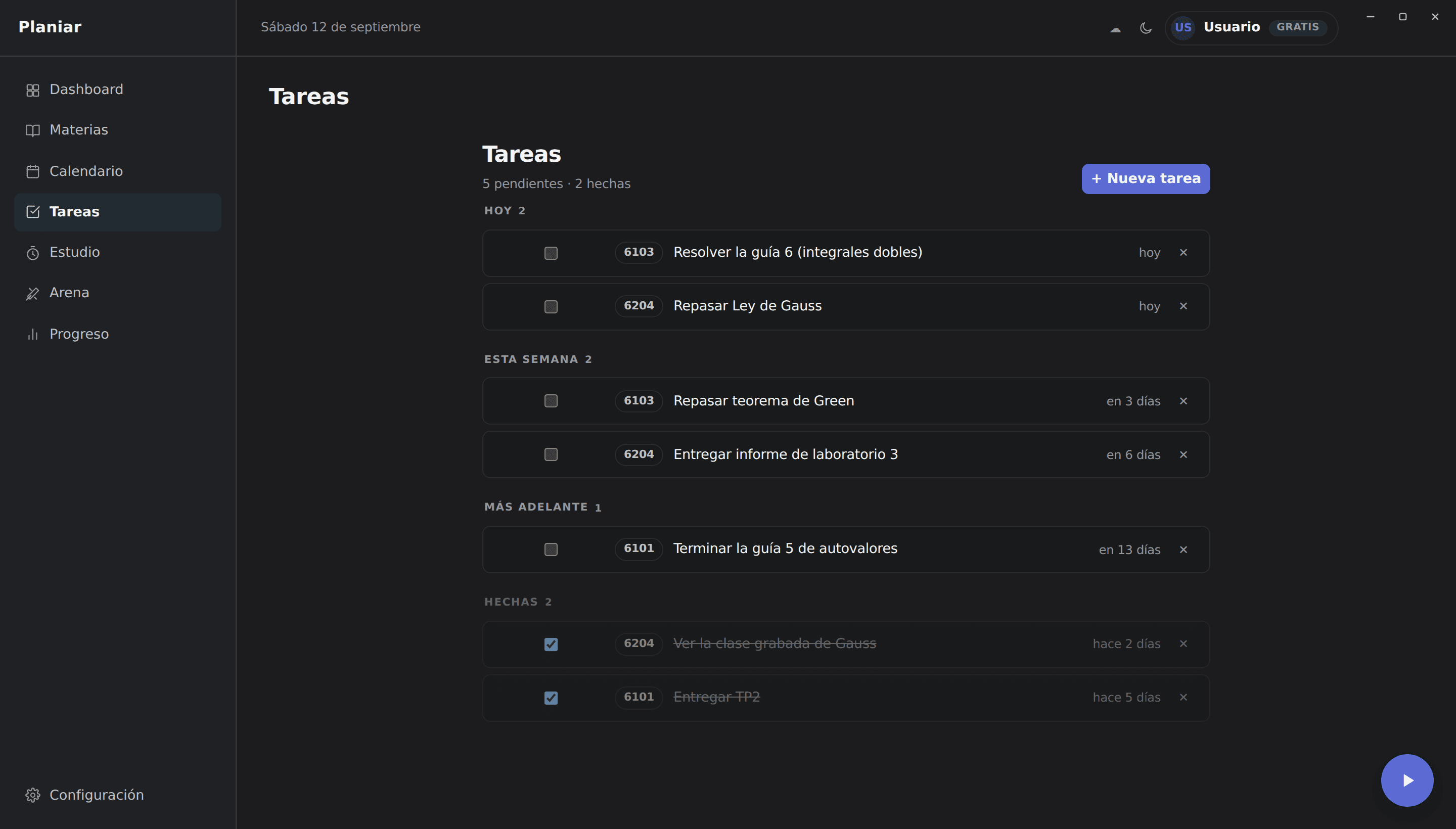Click task title Repasar Ley de Gauss
Viewport: 1456px width, 829px height.
[x=747, y=306]
